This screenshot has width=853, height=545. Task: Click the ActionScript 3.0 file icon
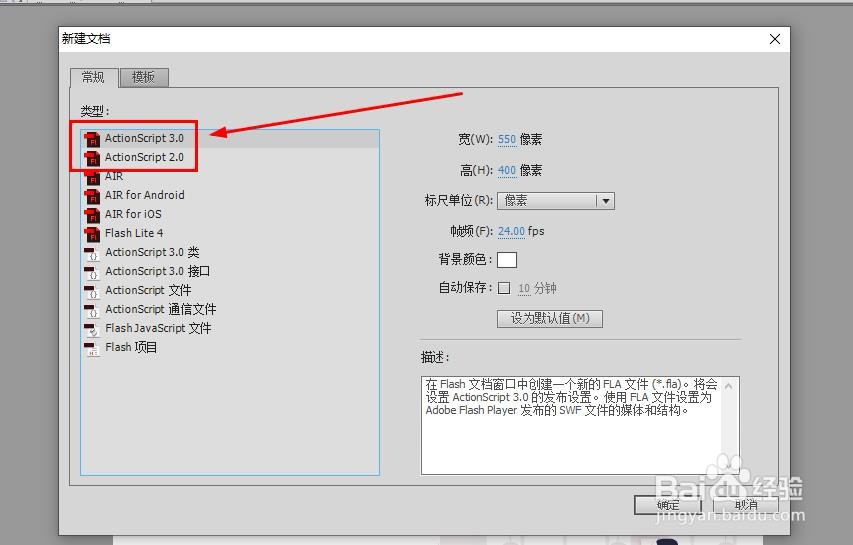click(92, 139)
